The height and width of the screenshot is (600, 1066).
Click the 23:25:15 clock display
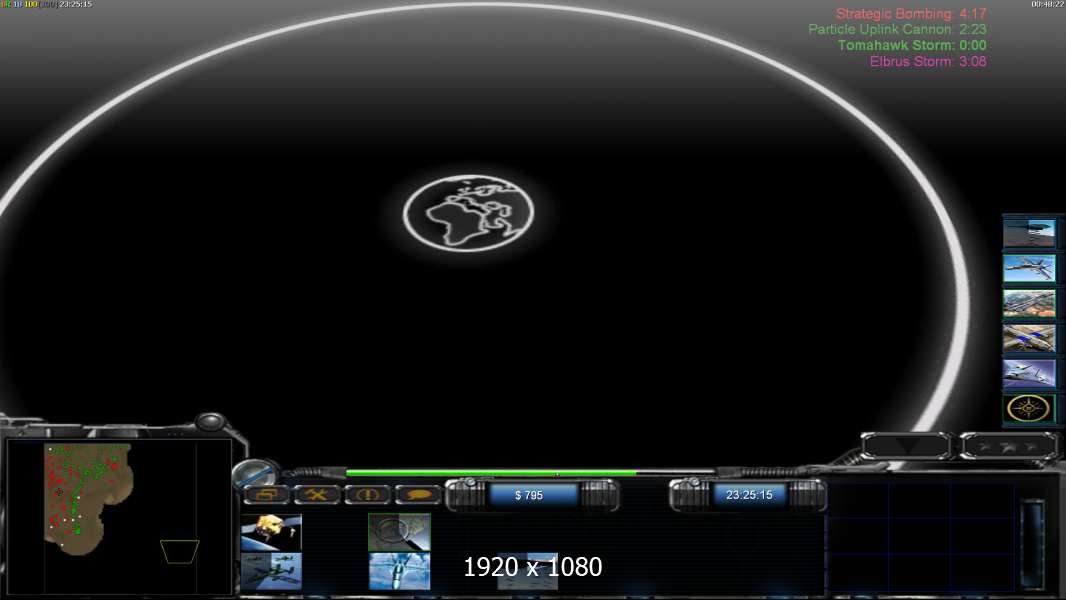pyautogui.click(x=749, y=495)
